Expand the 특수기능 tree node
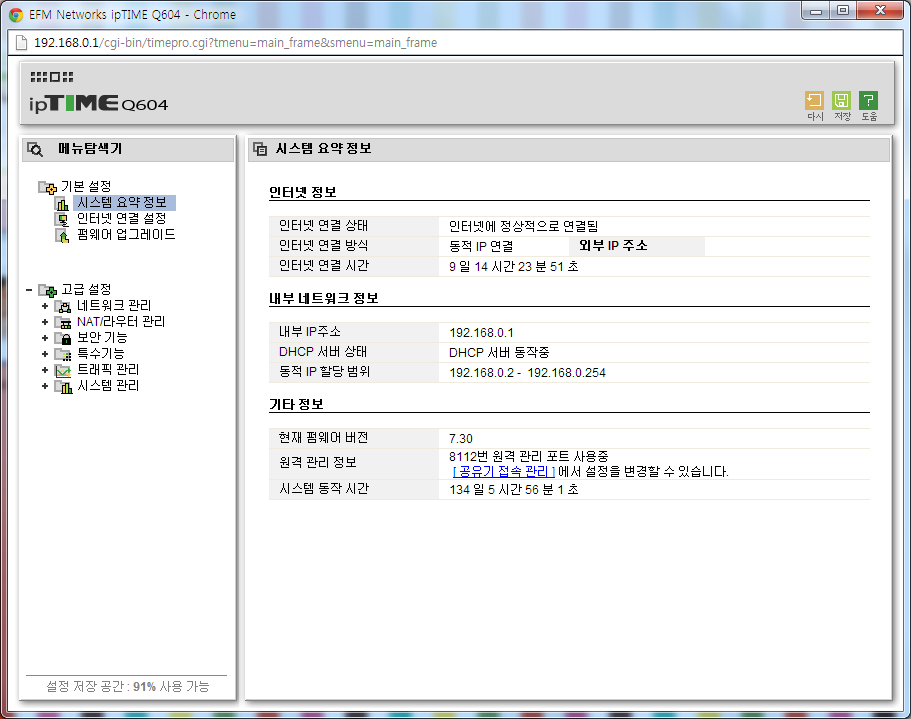This screenshot has height=719, width=911. pyautogui.click(x=45, y=354)
